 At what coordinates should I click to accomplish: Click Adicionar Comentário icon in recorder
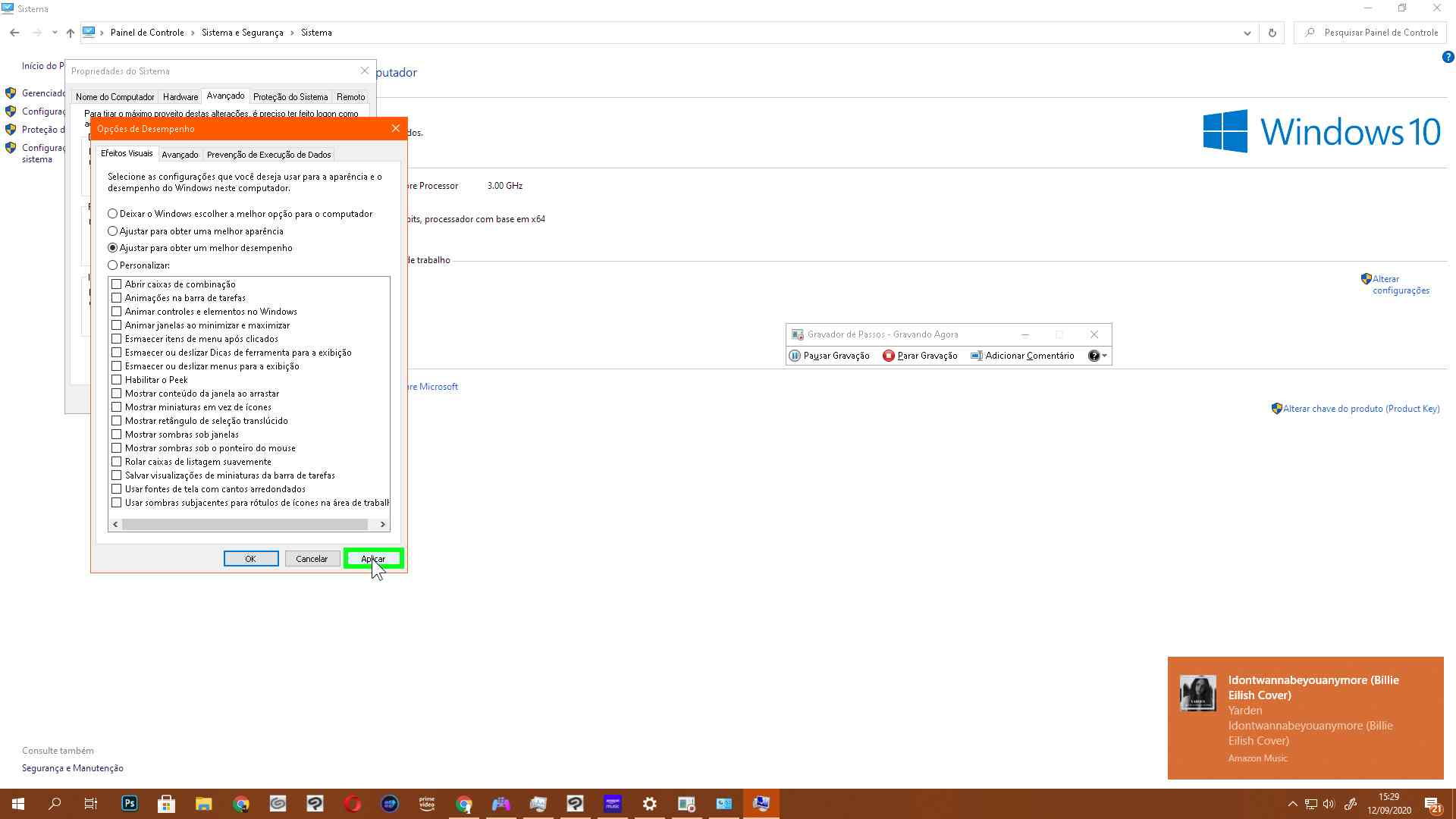977,356
